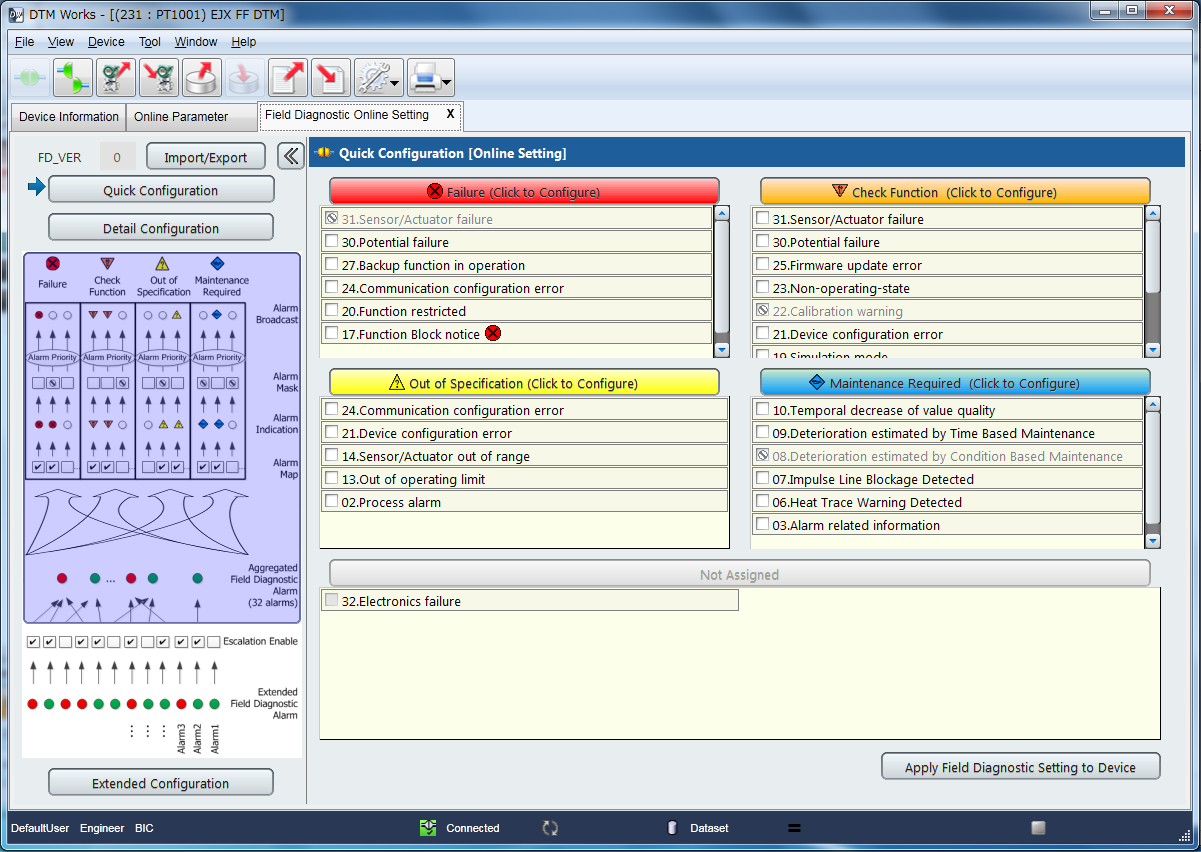The image size is (1201, 852).
Task: Click the disconnect device toolbar icon
Action: (73, 77)
